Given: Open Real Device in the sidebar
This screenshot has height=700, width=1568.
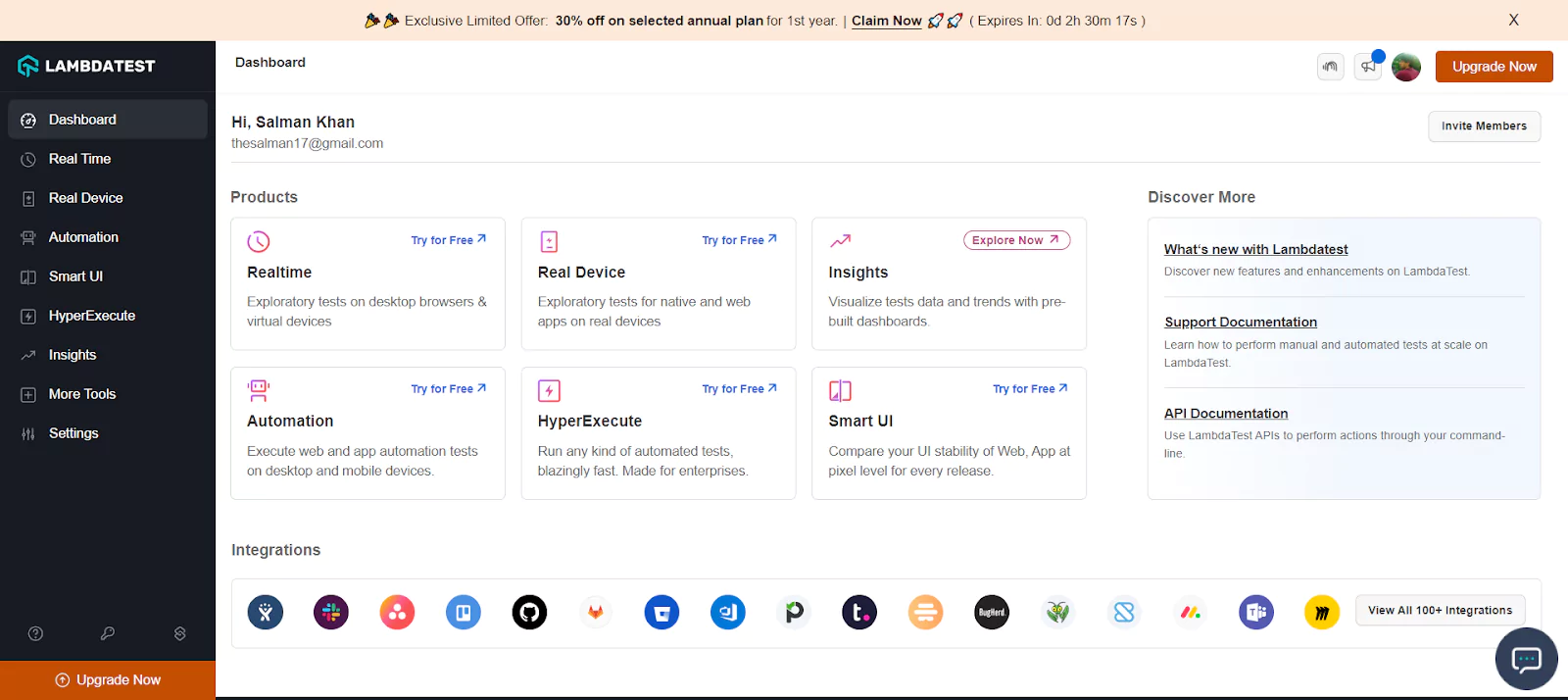Looking at the screenshot, I should [108, 198].
